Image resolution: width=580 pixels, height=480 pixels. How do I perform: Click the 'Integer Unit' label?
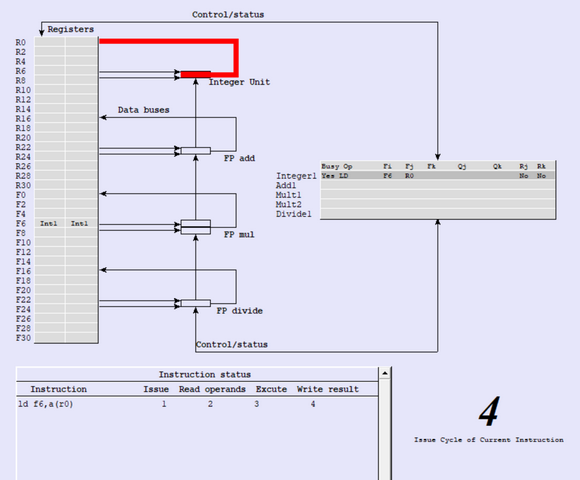[239, 82]
